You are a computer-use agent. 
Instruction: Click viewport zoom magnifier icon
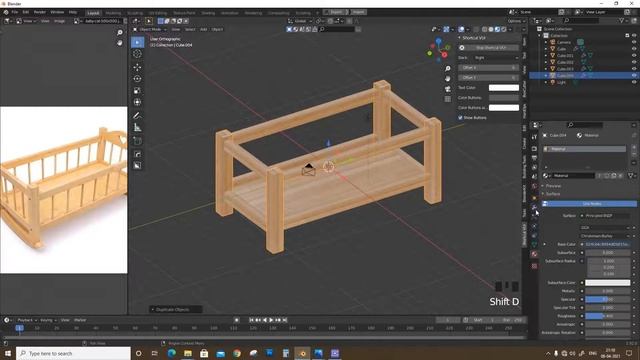coord(448,69)
